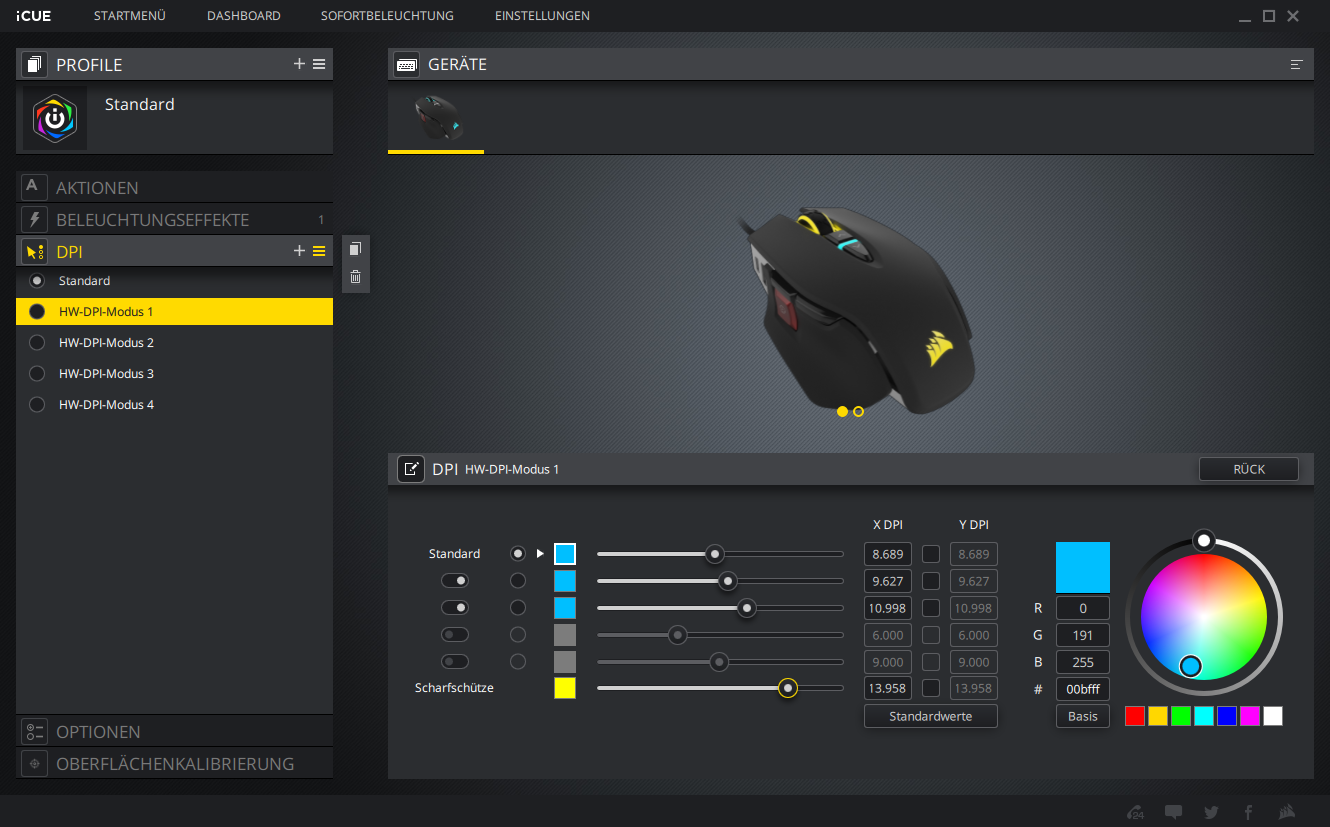
Task: Add a new DPI preset with plus icon
Action: tap(299, 251)
